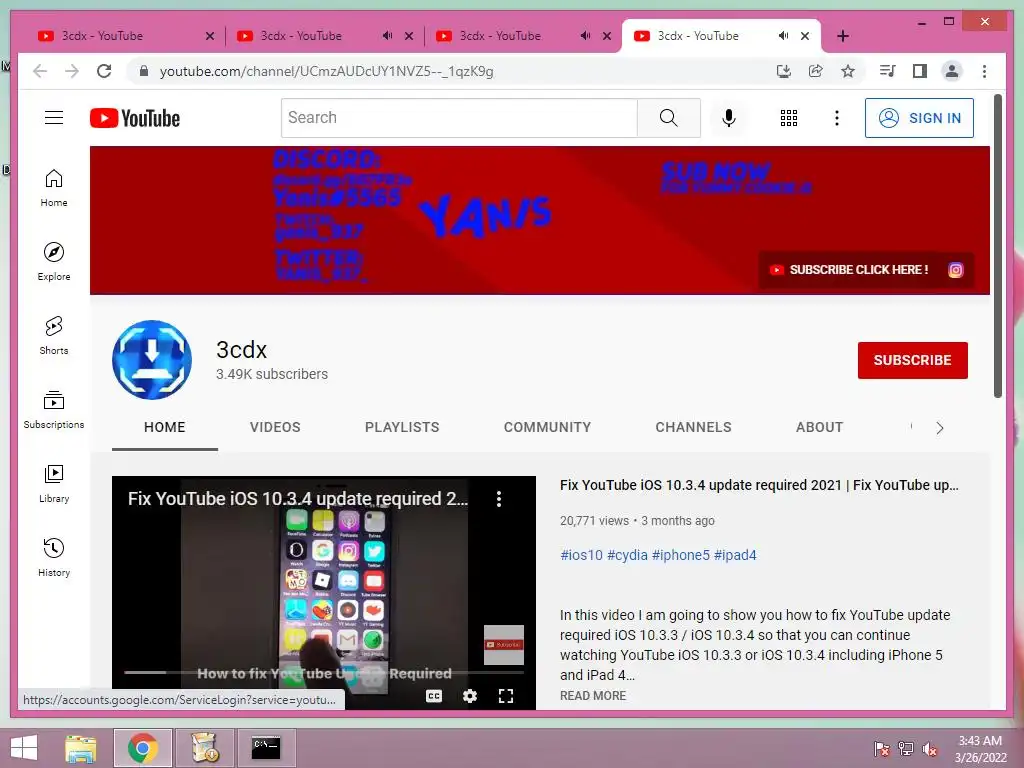Toggle closed captions on video player

tap(434, 696)
